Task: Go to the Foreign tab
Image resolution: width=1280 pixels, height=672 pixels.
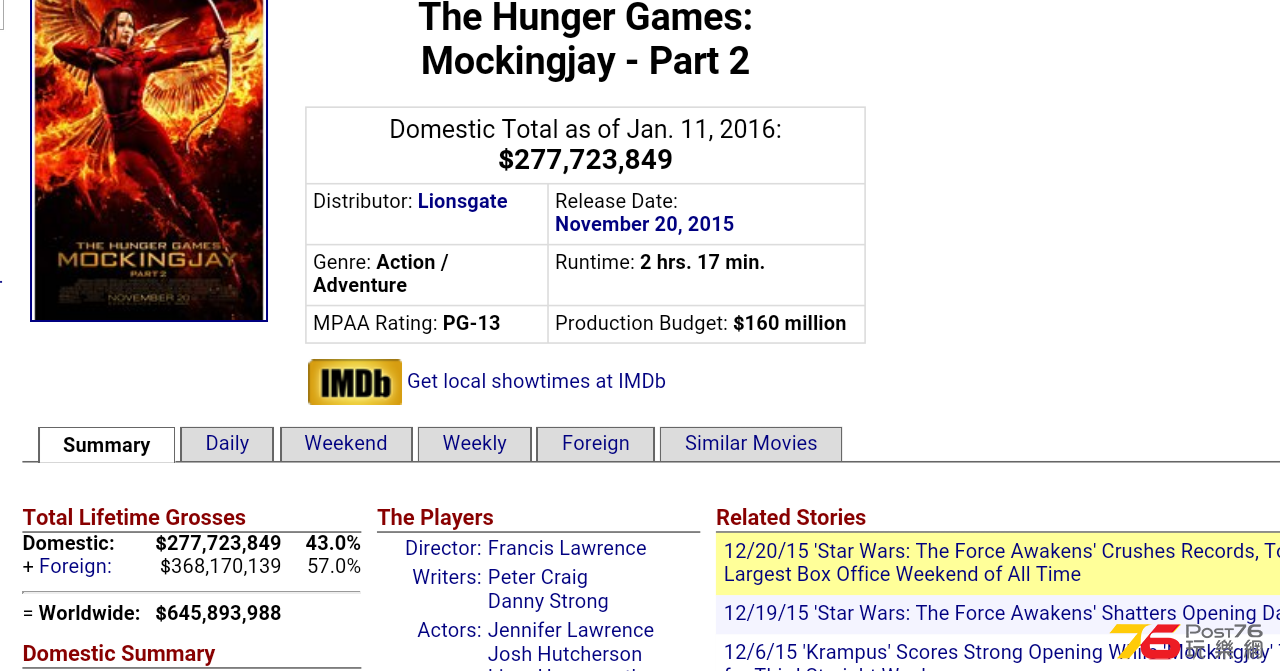Action: 595,444
